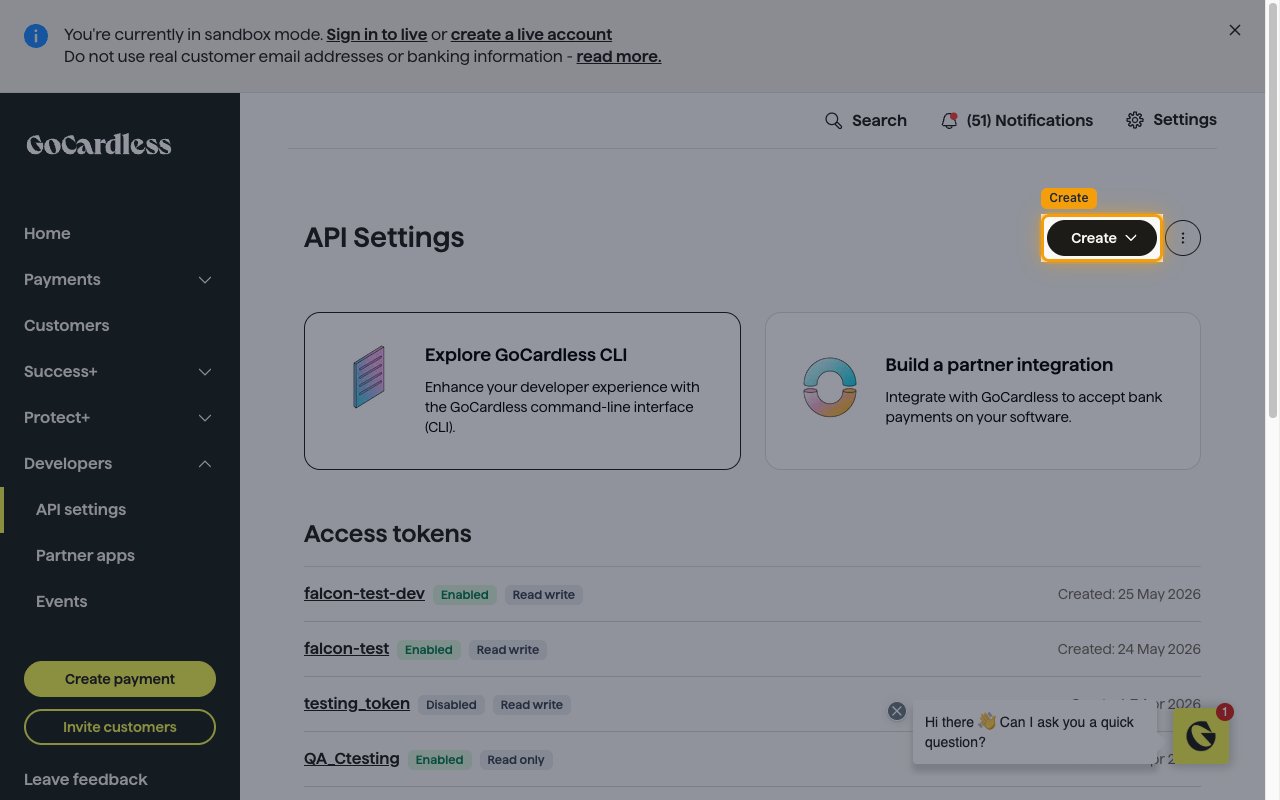Image resolution: width=1280 pixels, height=800 pixels.
Task: Click the search magnifier icon
Action: 833,120
